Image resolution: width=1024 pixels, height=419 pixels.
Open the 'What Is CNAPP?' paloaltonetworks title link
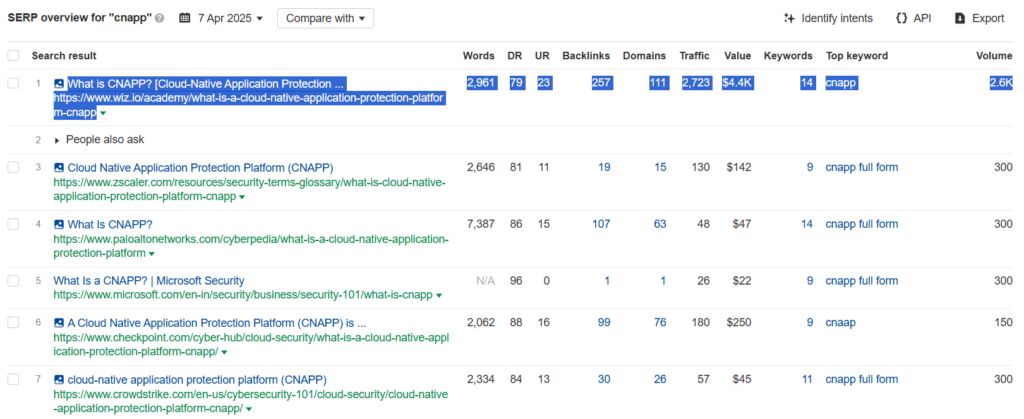tap(110, 225)
